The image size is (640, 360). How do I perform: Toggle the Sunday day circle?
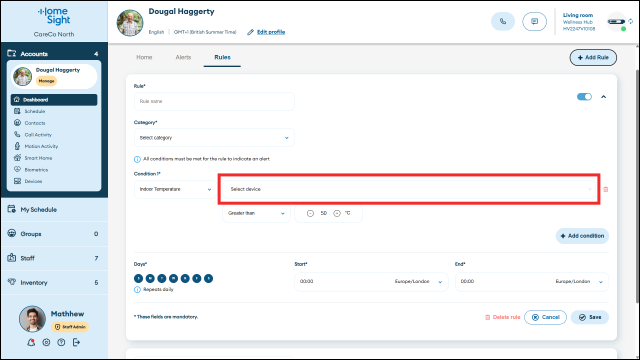pos(138,278)
